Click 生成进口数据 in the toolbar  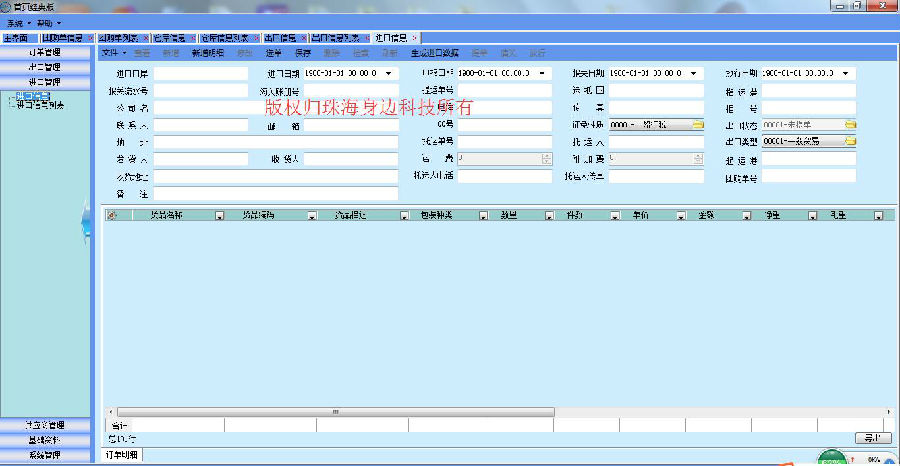(x=435, y=53)
